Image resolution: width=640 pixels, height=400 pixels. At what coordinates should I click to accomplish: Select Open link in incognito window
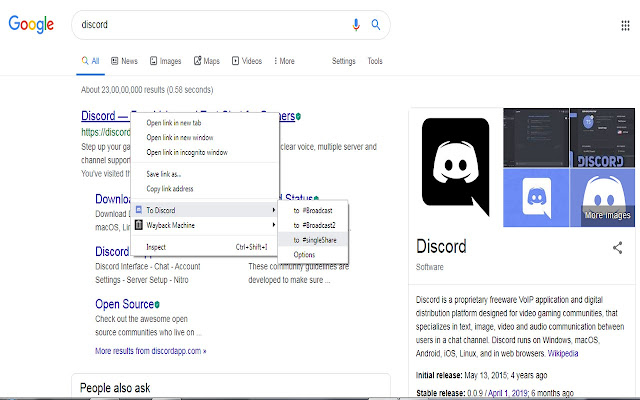pyautogui.click(x=187, y=152)
